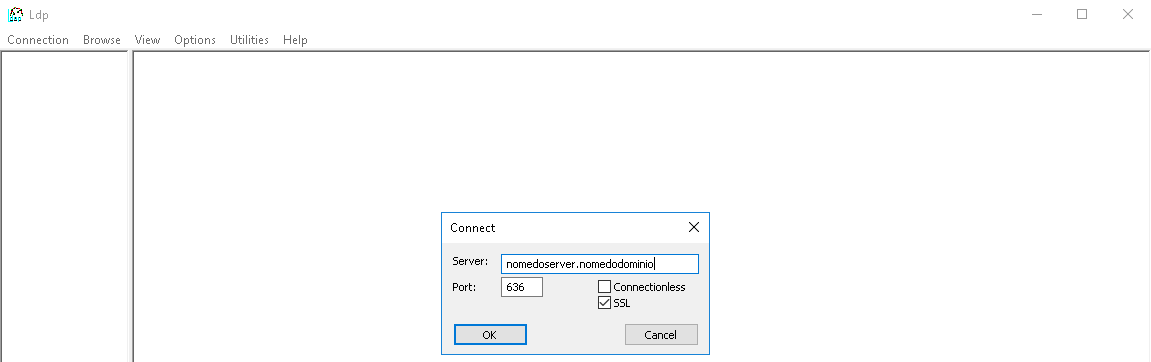Click the Ldp application icon in title bar
Image resolution: width=1151 pixels, height=362 pixels.
click(15, 14)
